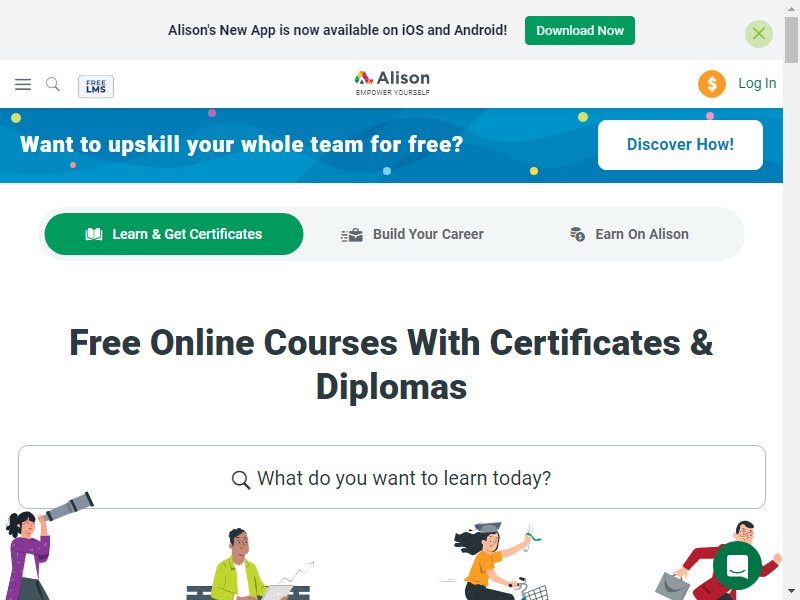
Task: Click the Download Now button
Action: click(580, 31)
